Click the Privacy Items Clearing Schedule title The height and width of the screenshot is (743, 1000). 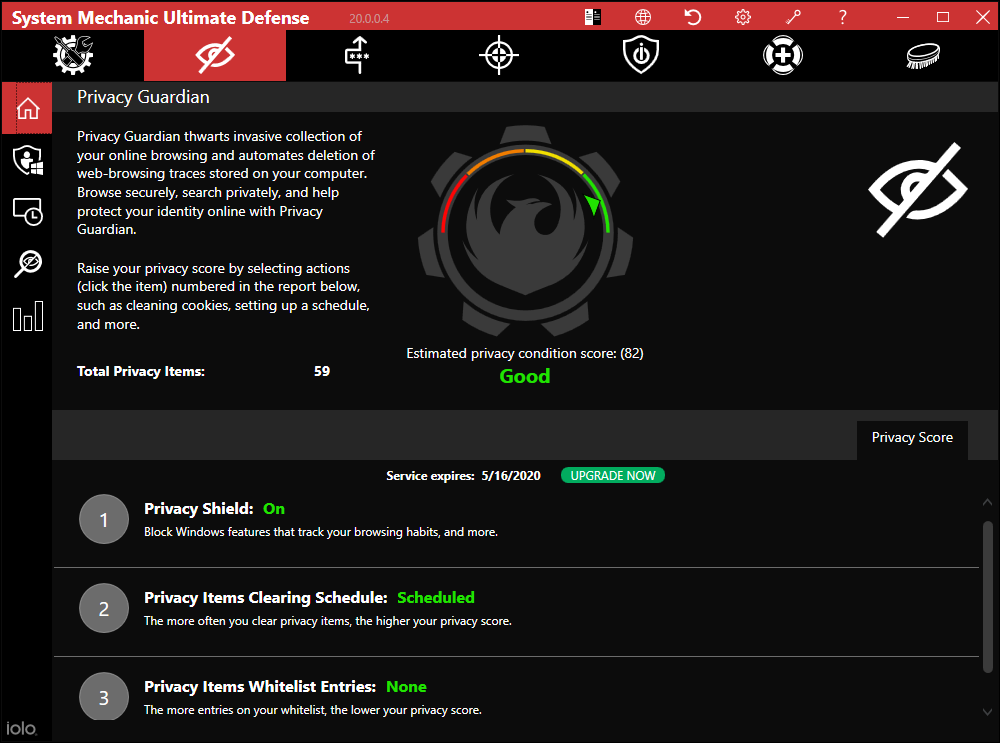point(266,598)
